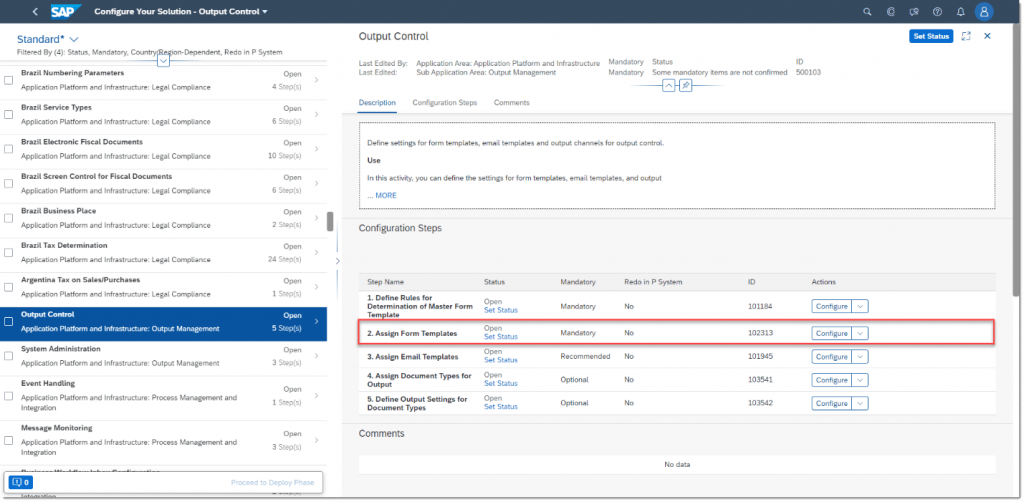This screenshot has width=1024, height=502.
Task: Navigate into Event Handling with arrow
Action: coord(316,395)
